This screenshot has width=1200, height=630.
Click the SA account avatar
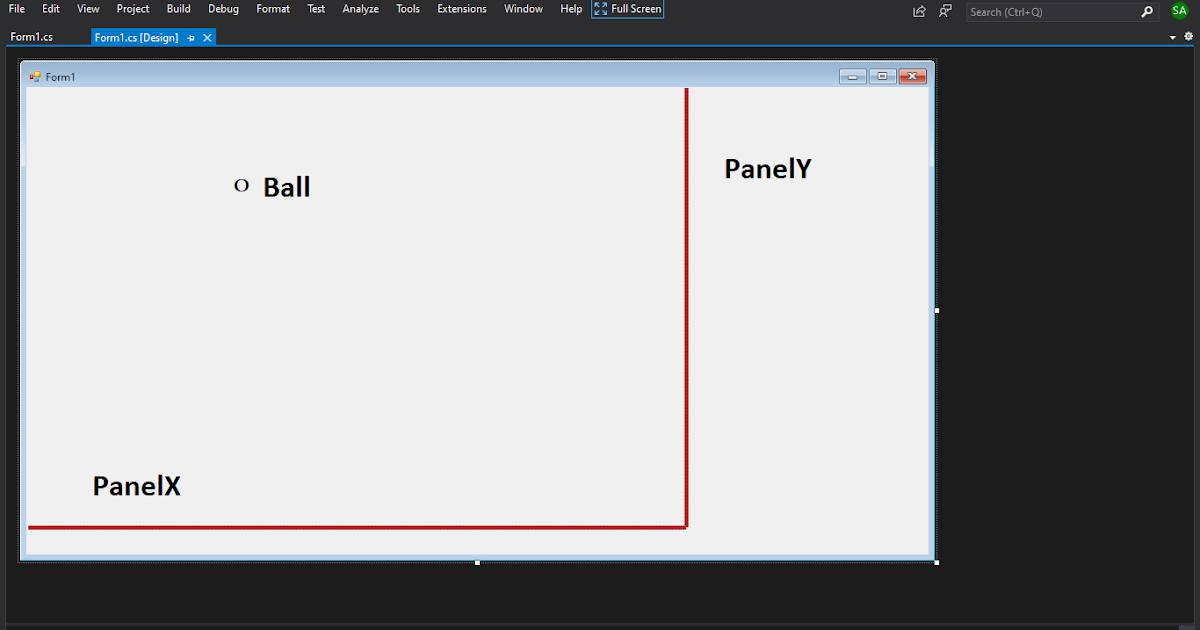1179,10
